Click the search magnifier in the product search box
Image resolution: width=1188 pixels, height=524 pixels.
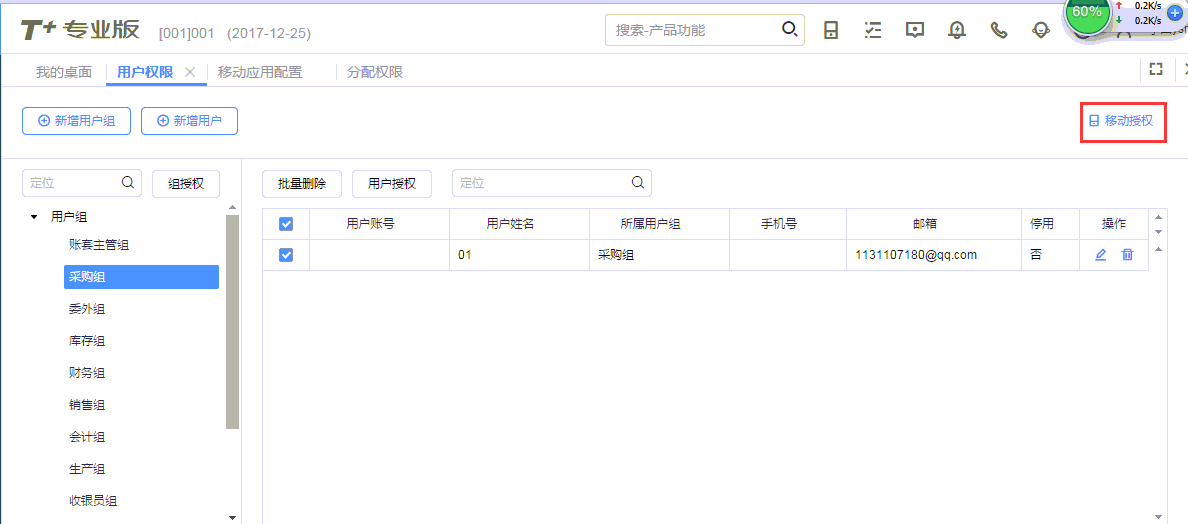click(x=789, y=30)
